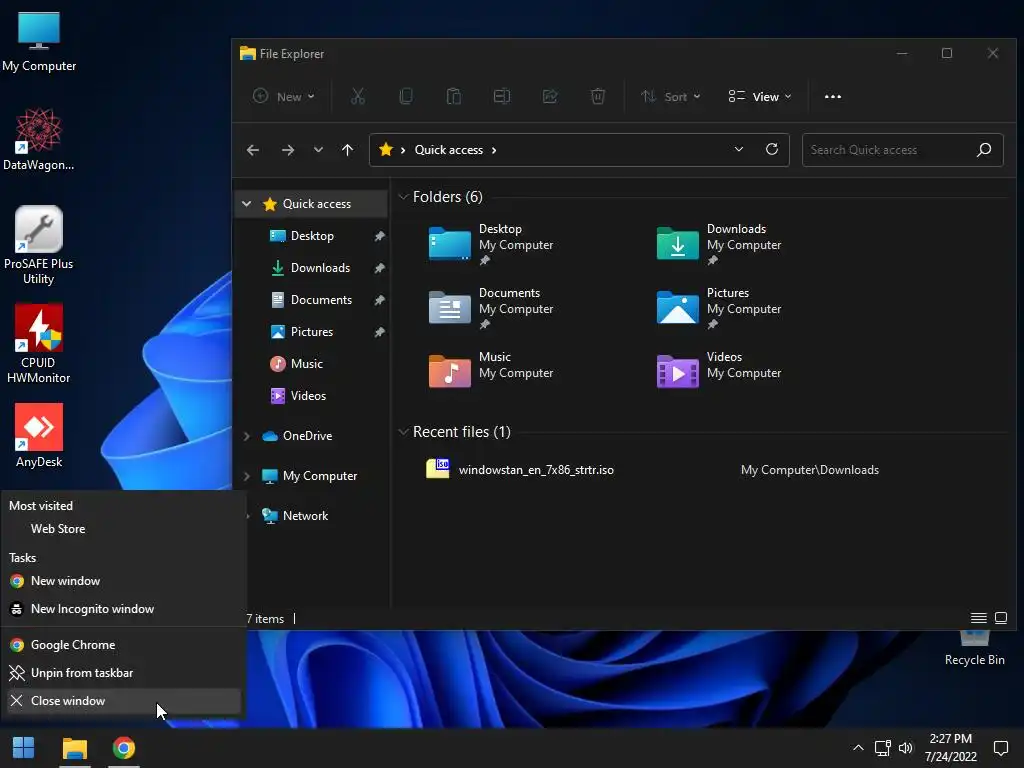Screen dimensions: 1024x768
Task: Select the My Computer desktop icon
Action: point(39,42)
